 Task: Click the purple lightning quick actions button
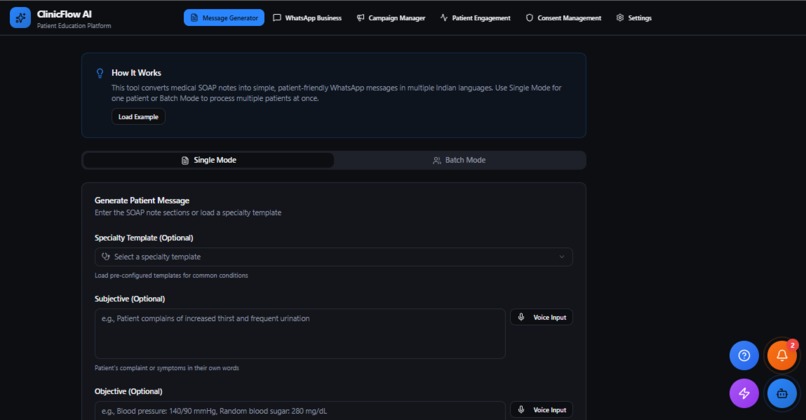(x=744, y=393)
